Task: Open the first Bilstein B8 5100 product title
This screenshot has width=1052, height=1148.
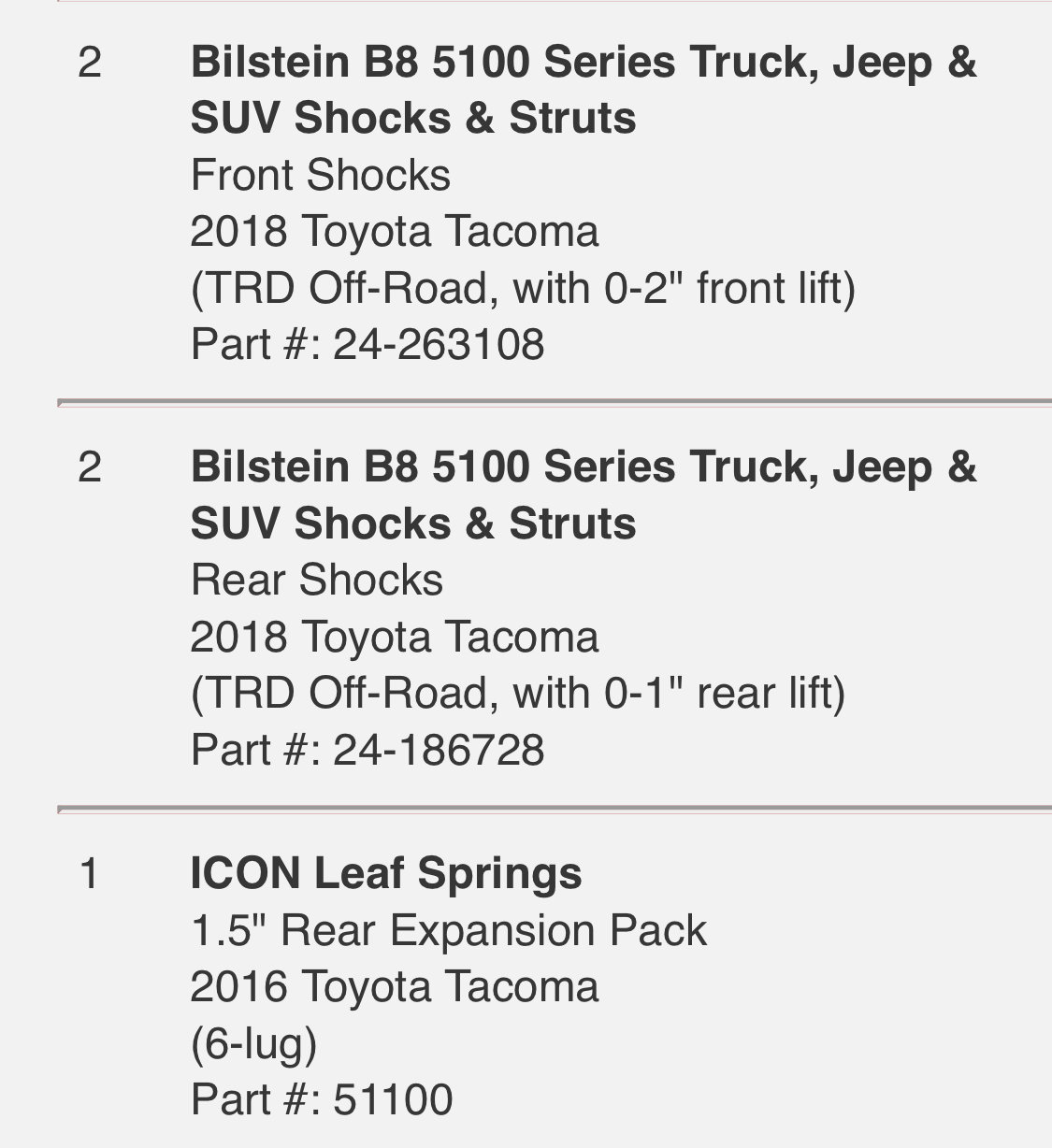Action: [584, 91]
